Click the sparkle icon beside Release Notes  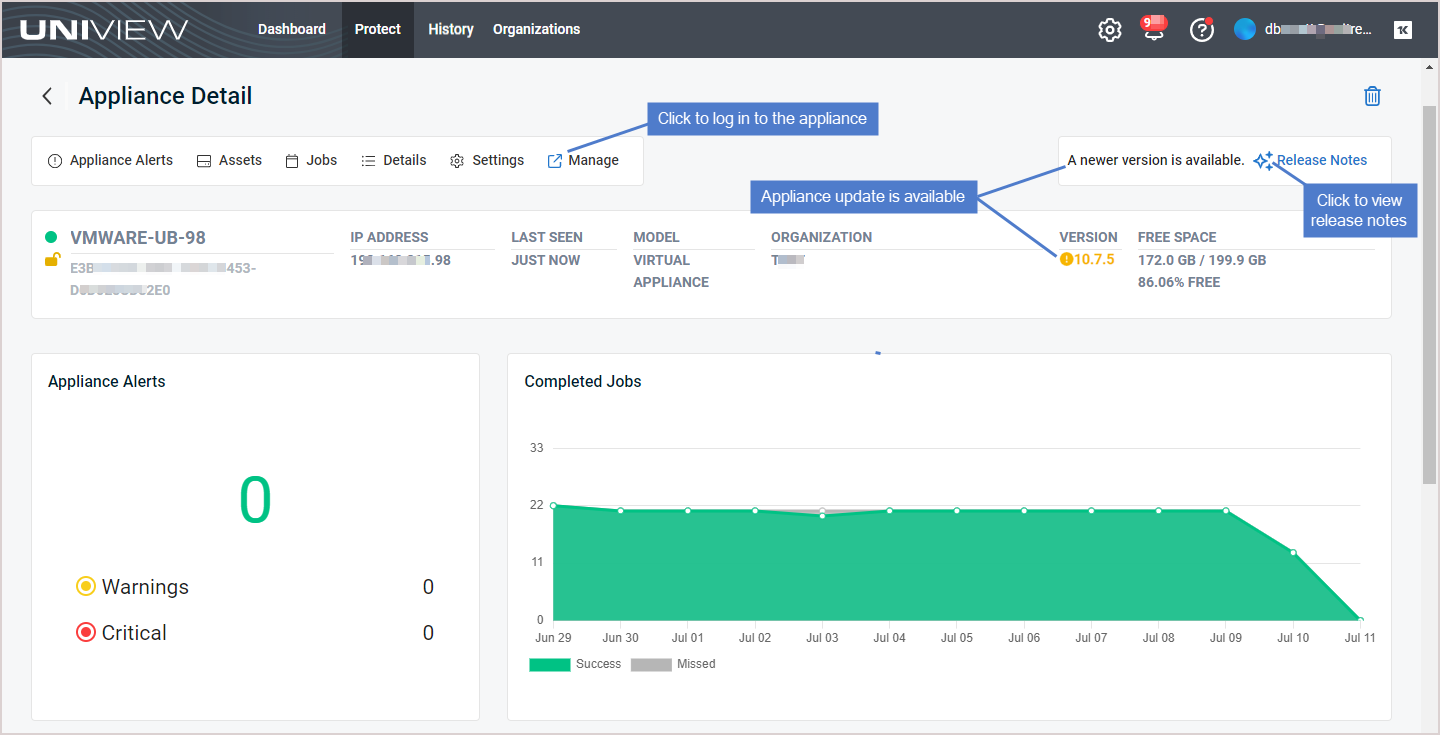(1263, 160)
